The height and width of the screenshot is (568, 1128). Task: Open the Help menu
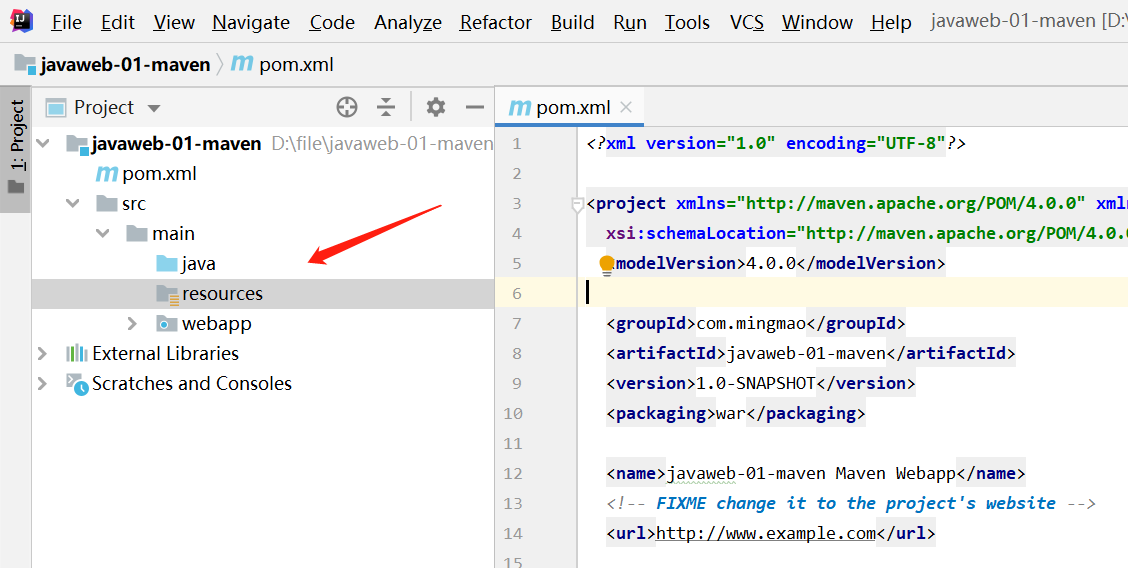click(891, 22)
